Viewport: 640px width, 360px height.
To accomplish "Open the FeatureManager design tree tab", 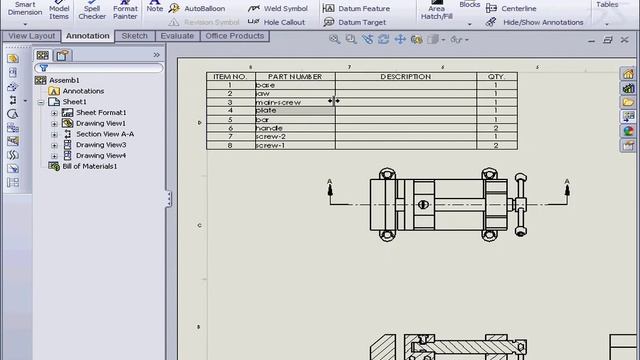I will click(42, 55).
